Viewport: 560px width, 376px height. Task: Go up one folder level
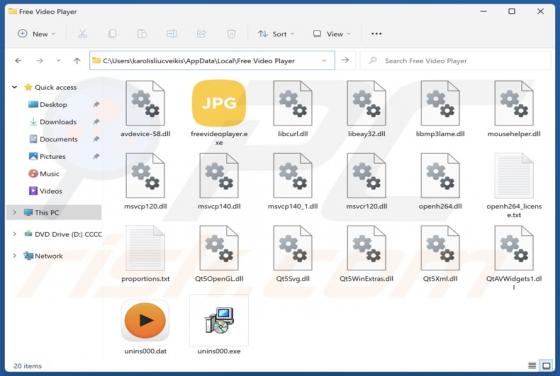[x=77, y=61]
